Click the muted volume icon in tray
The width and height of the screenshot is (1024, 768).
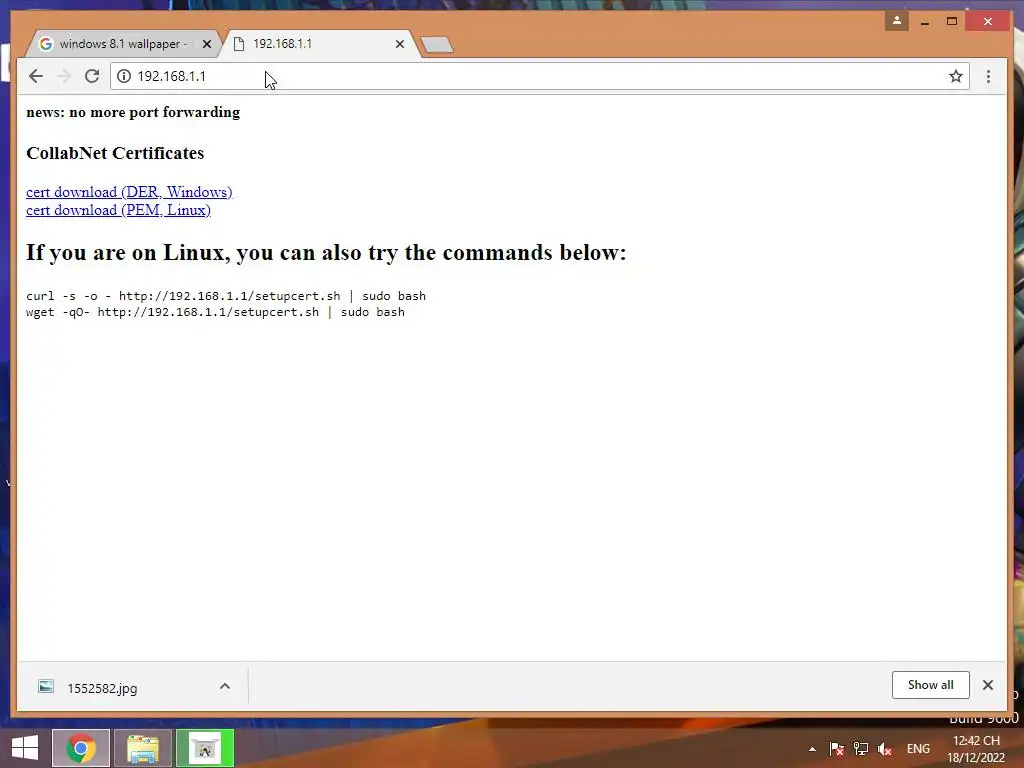tap(885, 749)
